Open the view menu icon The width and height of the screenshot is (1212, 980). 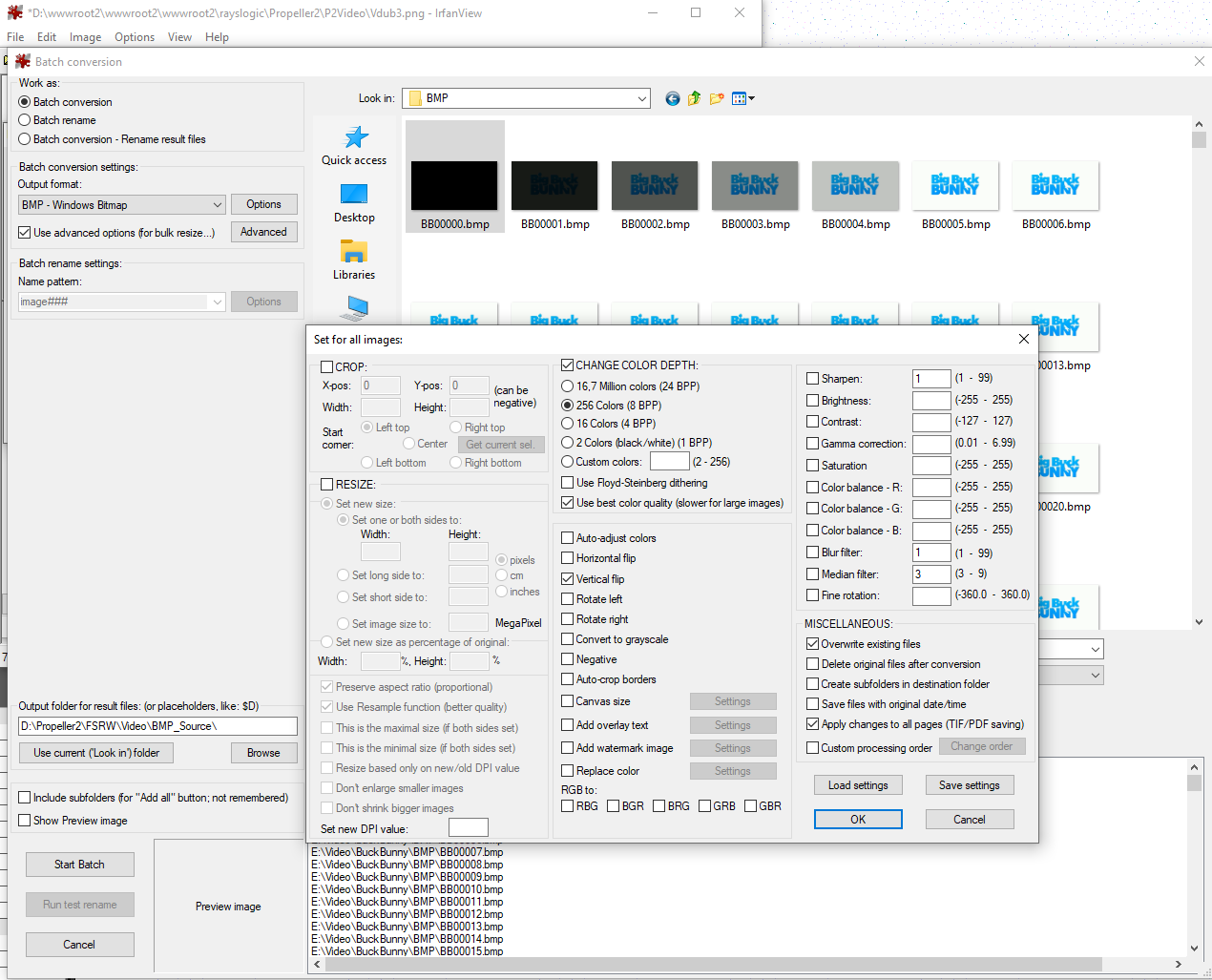(742, 98)
